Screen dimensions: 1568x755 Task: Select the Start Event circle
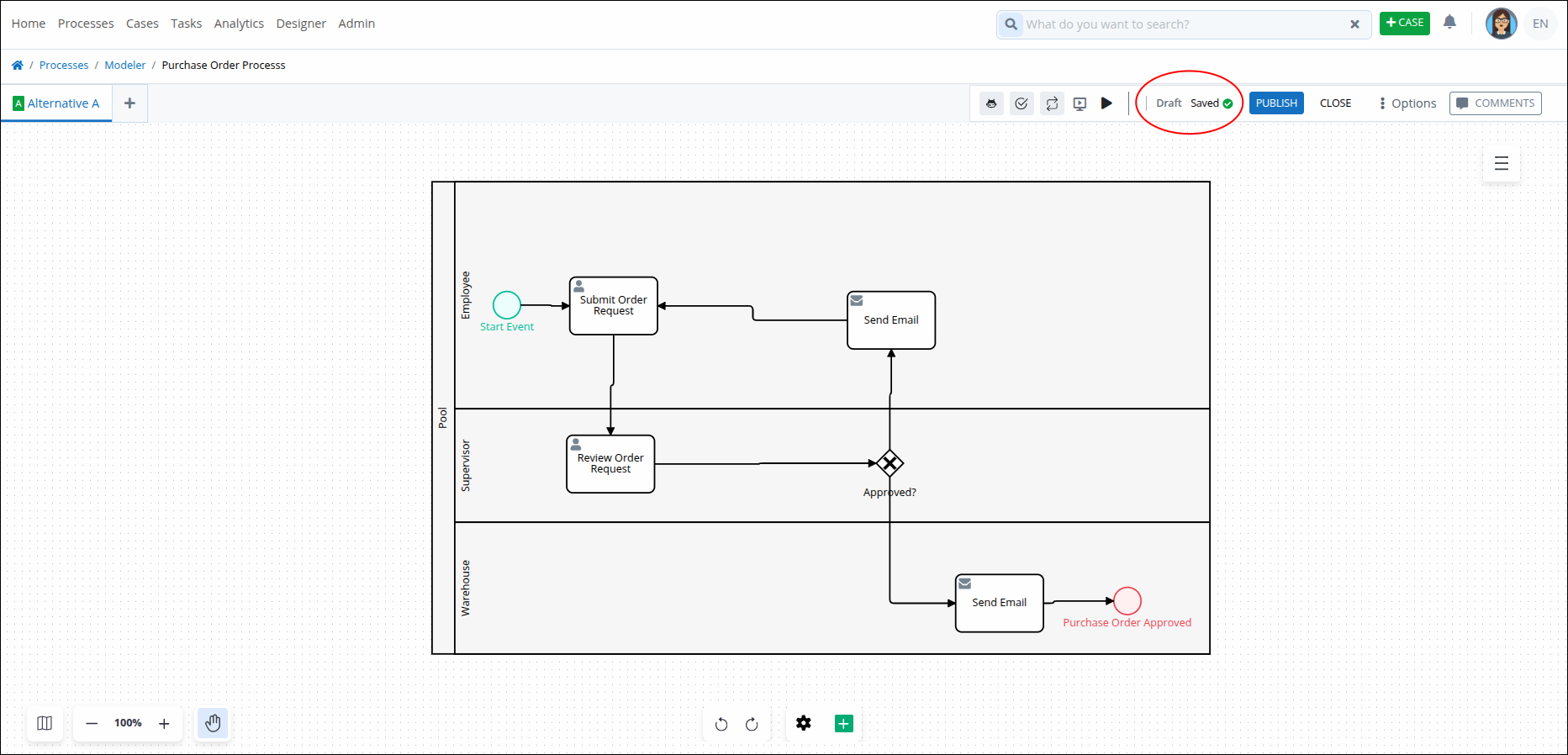[507, 305]
